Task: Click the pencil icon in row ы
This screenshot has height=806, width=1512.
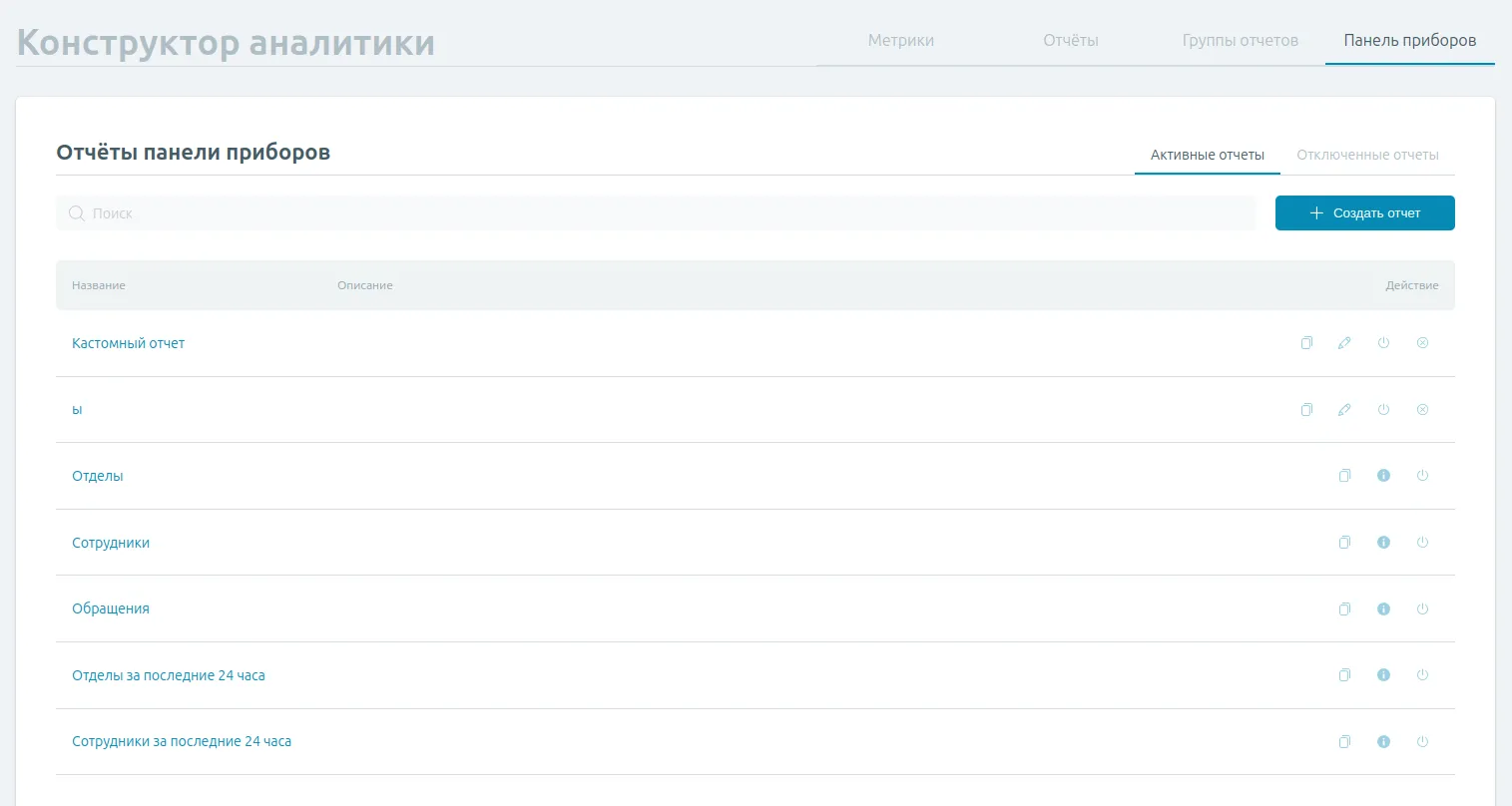Action: (1344, 410)
